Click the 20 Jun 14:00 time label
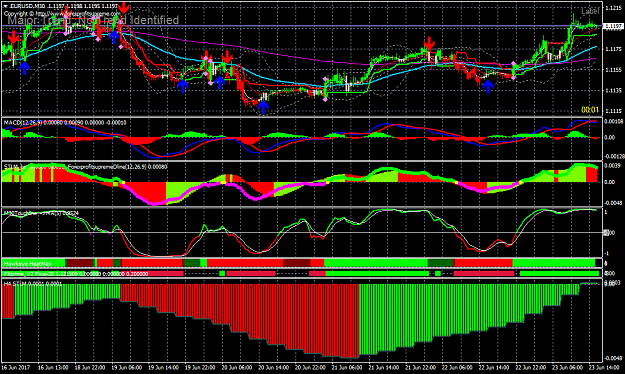This screenshot has height=374, width=625. (273, 367)
